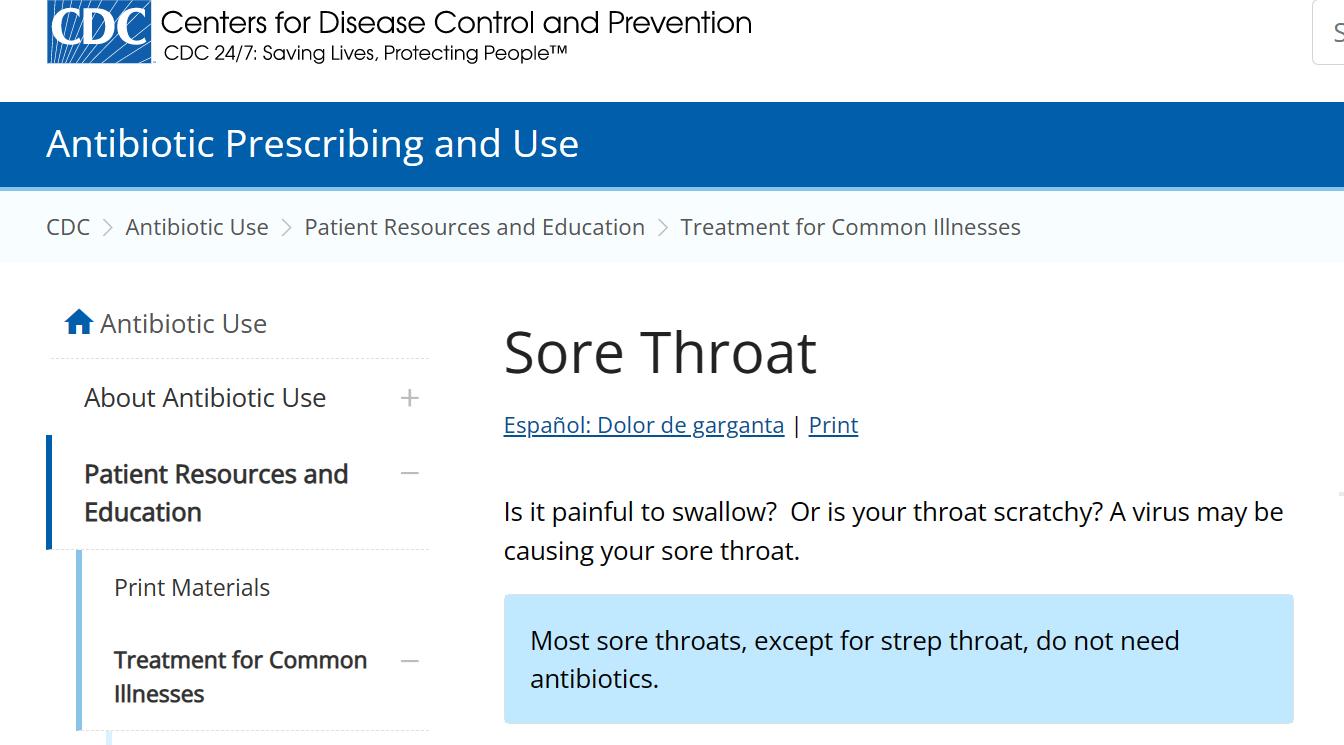Switch to Español: Dolor de garganta
The image size is (1344, 745).
pyautogui.click(x=643, y=425)
